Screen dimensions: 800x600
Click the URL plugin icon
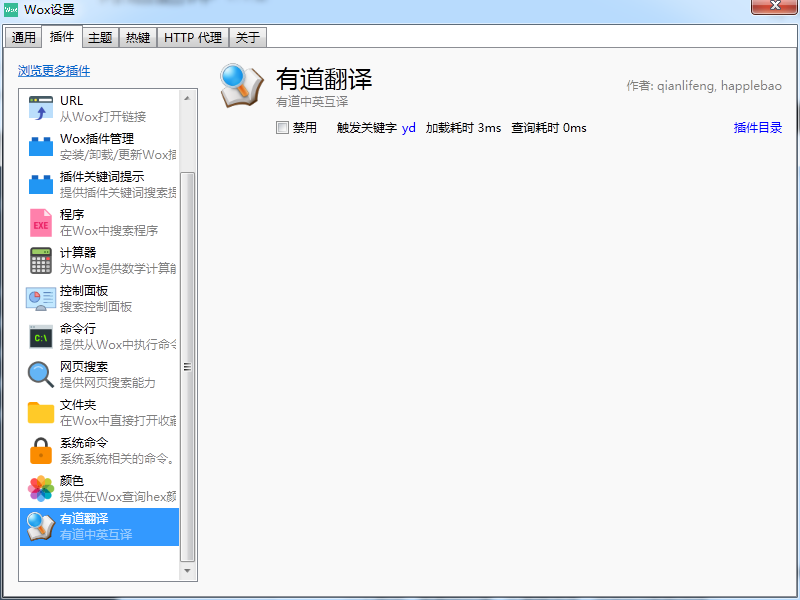coord(41,108)
